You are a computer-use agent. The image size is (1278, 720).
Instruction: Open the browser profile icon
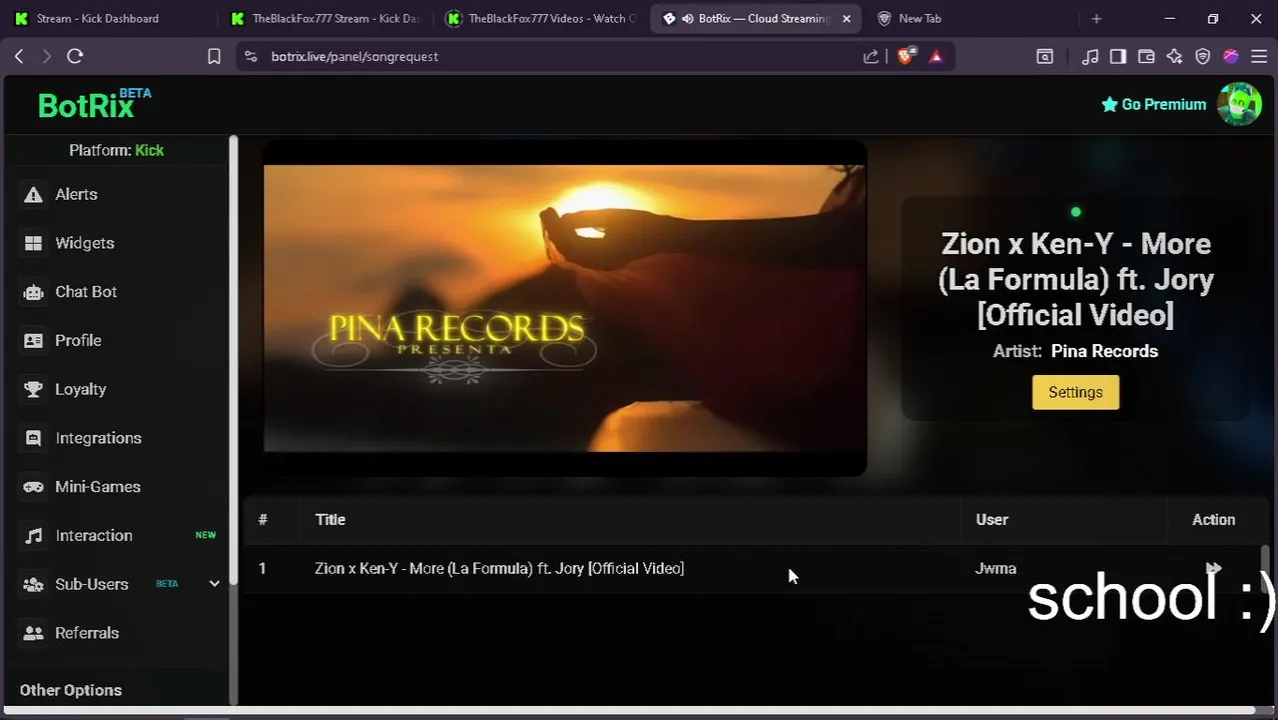coord(1231,56)
